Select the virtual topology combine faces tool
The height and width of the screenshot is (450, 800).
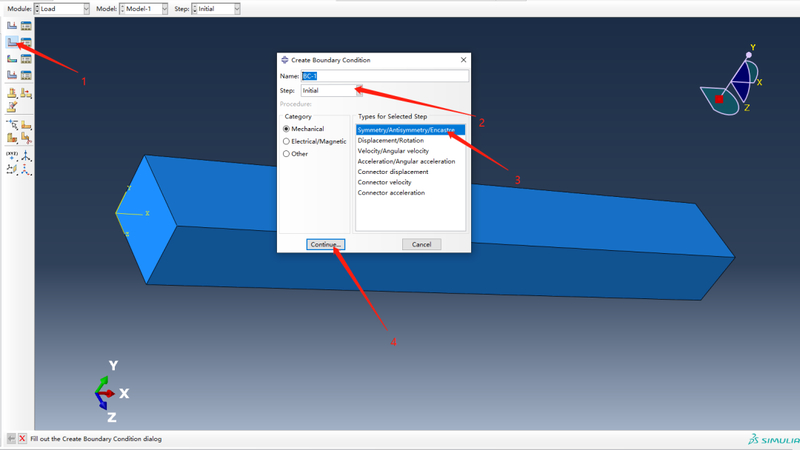pyautogui.click(x=12, y=93)
